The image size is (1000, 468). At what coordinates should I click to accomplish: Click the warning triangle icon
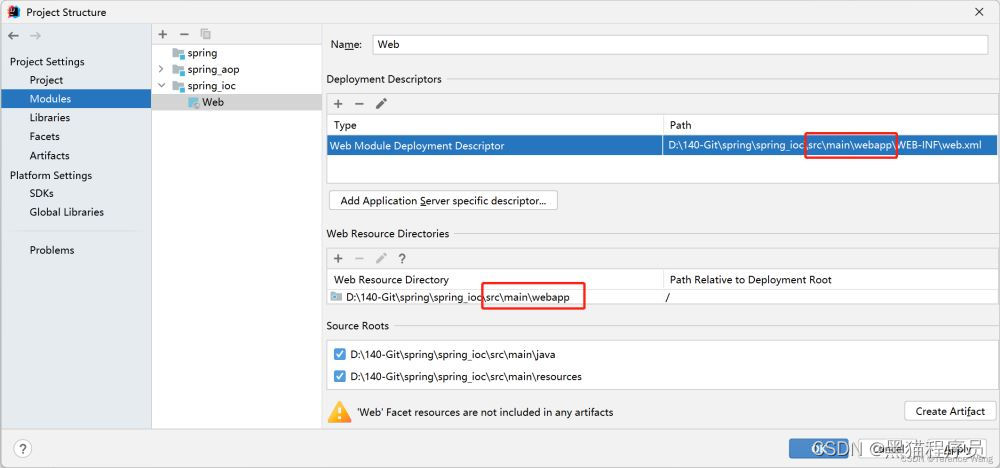pyautogui.click(x=339, y=411)
